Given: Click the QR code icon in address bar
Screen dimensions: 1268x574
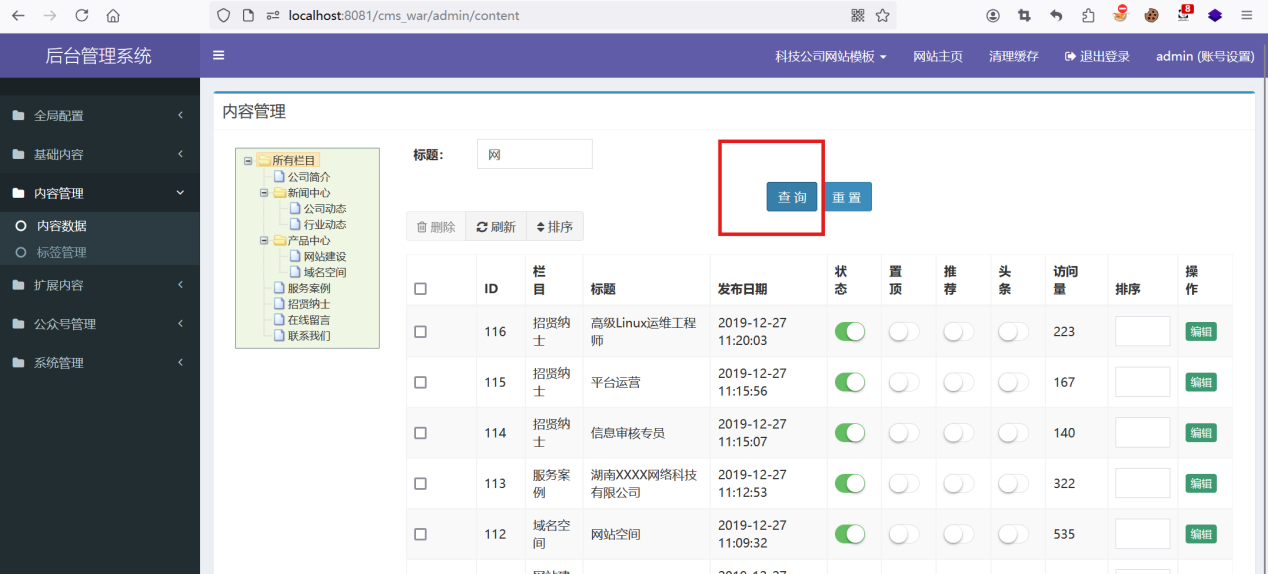Looking at the screenshot, I should pyautogui.click(x=858, y=16).
